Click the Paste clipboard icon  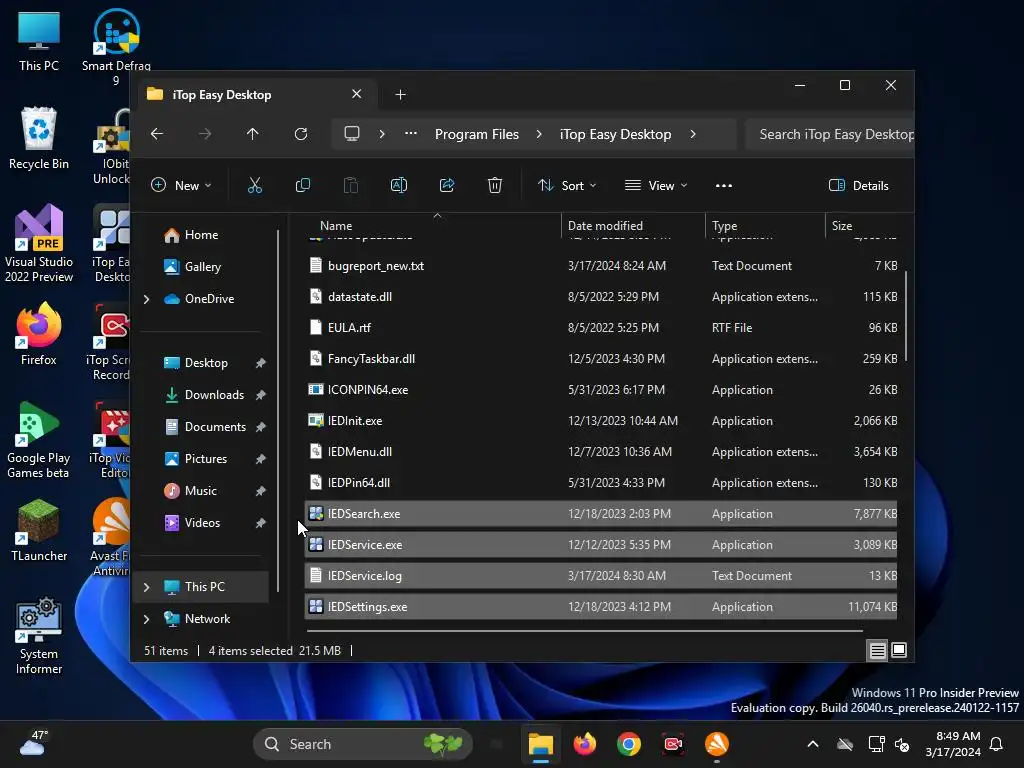[x=351, y=185]
